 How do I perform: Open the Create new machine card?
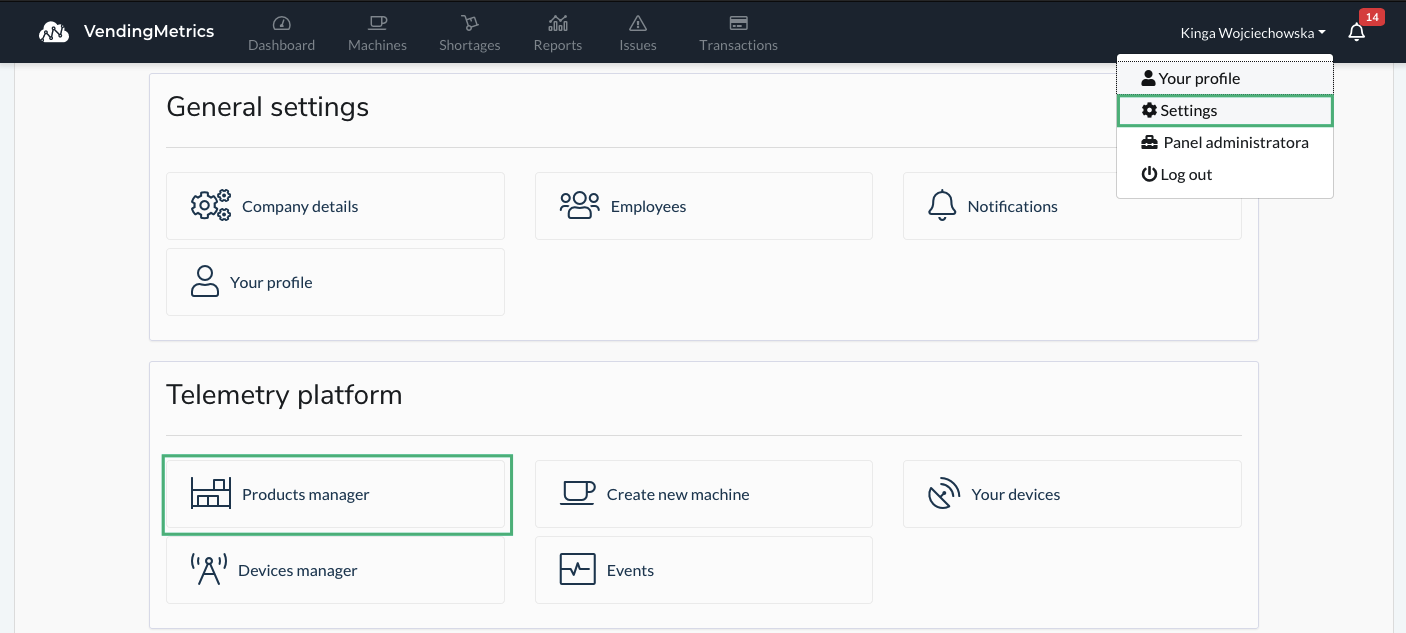[704, 494]
